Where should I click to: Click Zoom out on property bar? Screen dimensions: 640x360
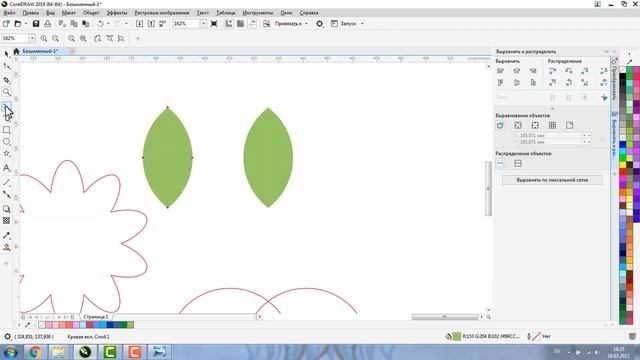point(56,38)
